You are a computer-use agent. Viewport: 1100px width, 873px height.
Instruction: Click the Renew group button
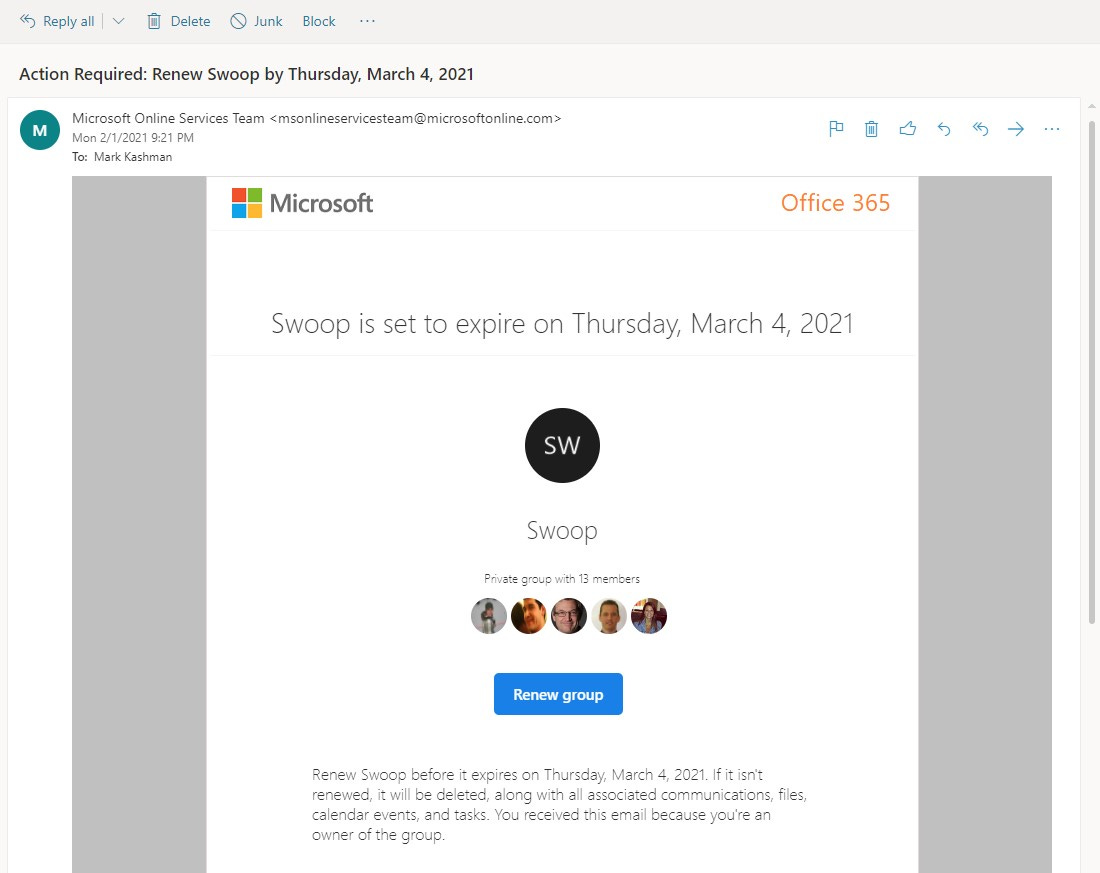point(558,694)
